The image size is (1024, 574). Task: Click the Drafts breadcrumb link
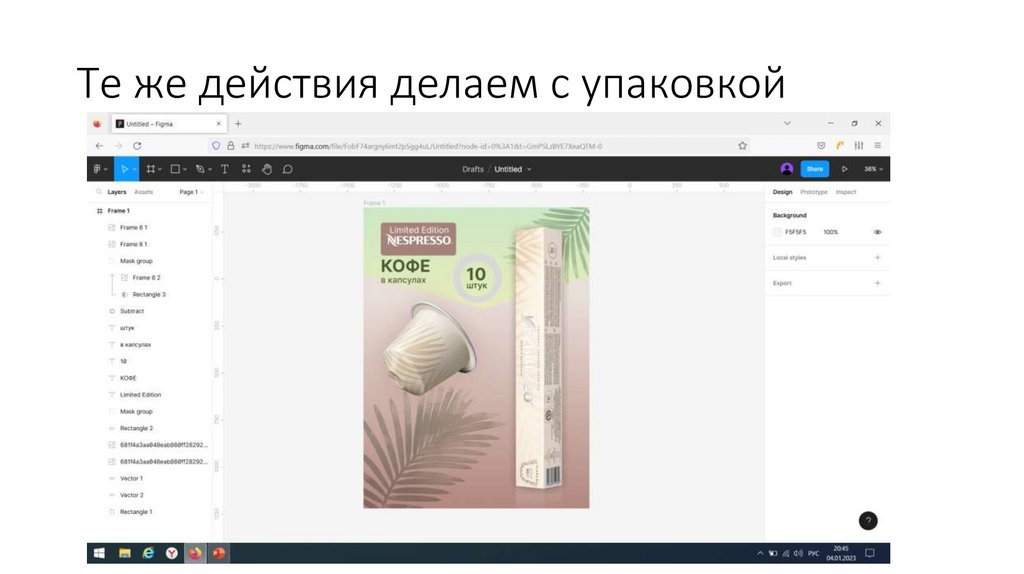[473, 169]
